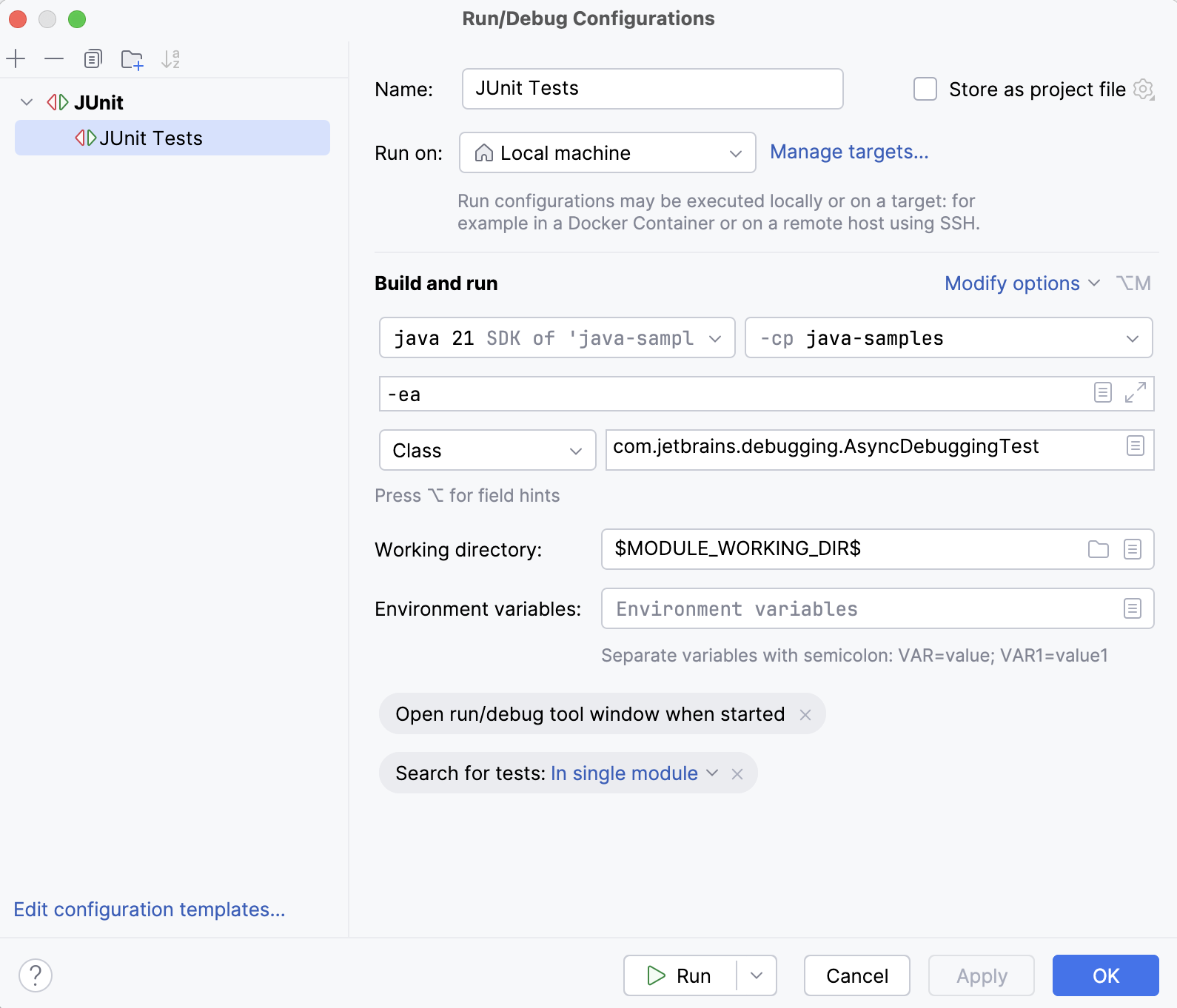The height and width of the screenshot is (1008, 1177).
Task: Create a new configuration folder
Action: point(132,59)
